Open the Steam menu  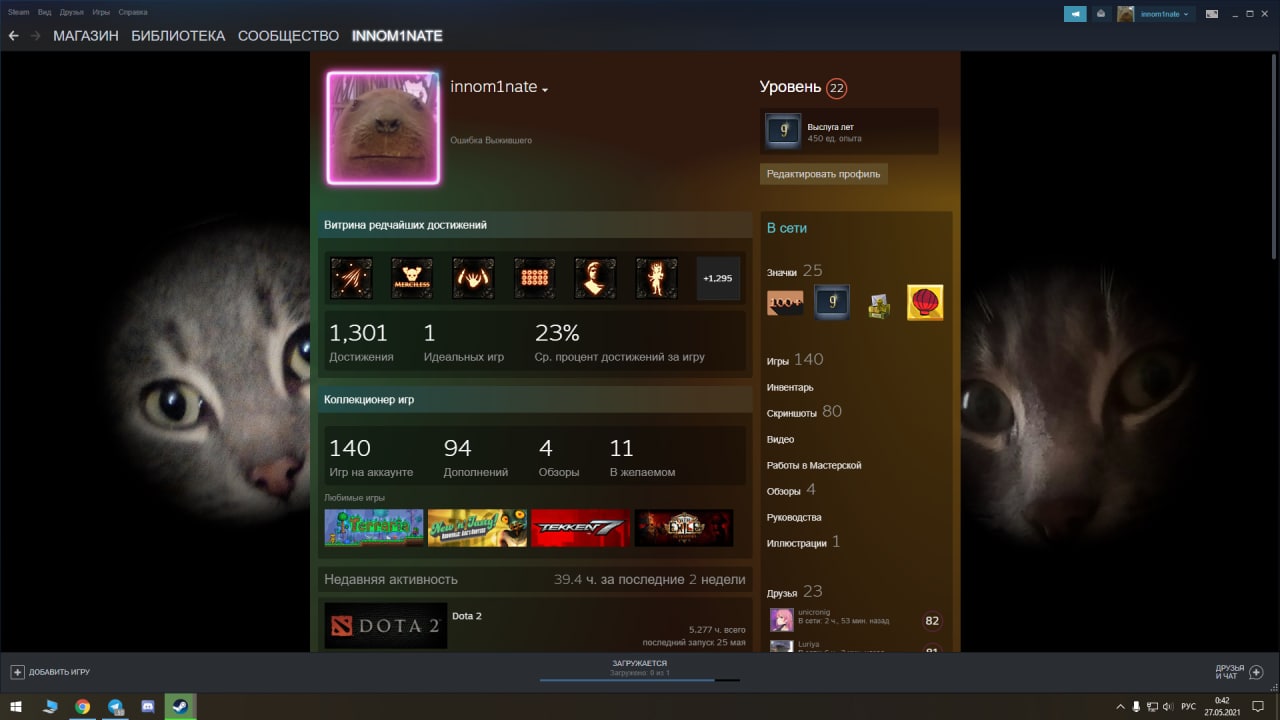[19, 12]
